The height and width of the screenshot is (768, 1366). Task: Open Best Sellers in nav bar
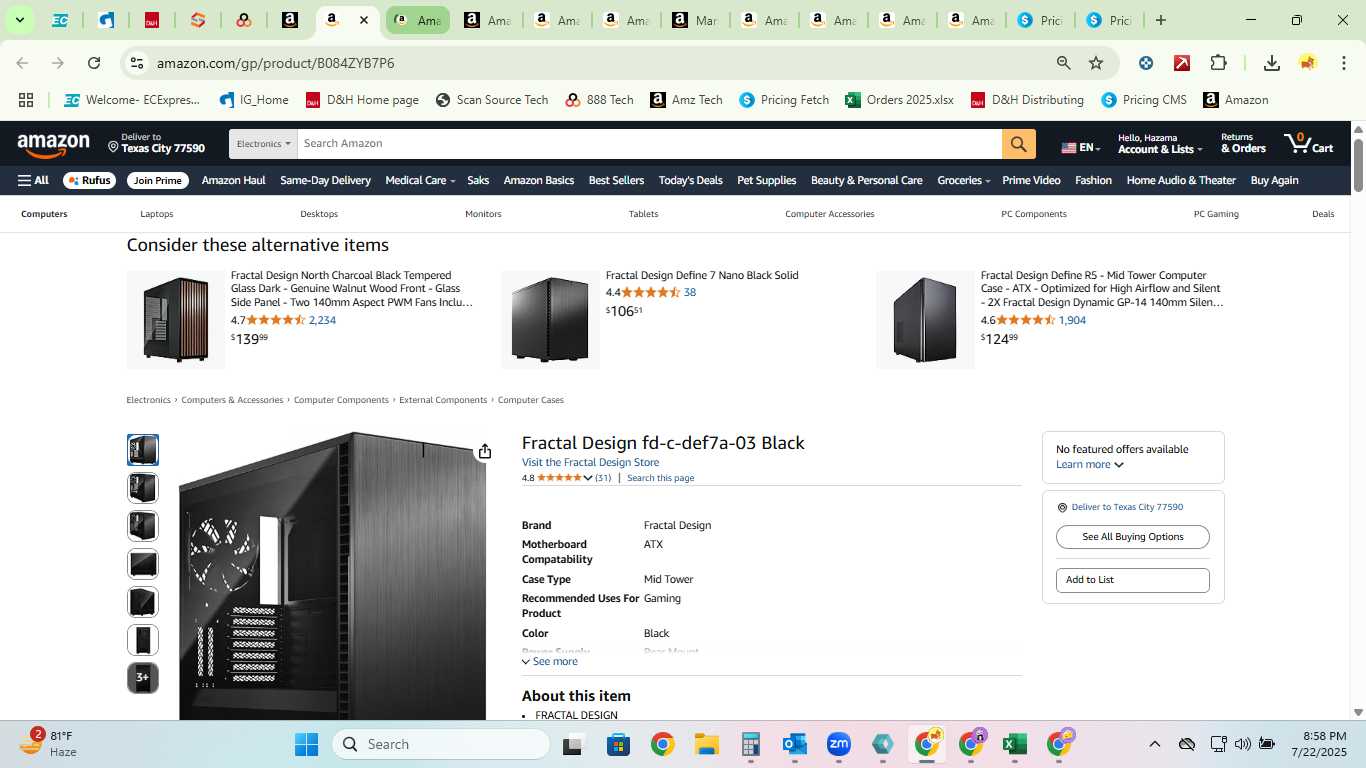coord(616,181)
